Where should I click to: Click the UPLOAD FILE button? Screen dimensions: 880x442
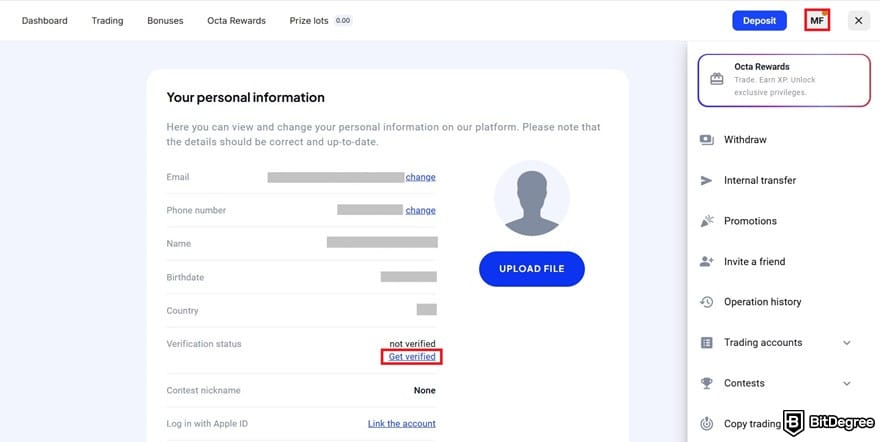pos(531,269)
